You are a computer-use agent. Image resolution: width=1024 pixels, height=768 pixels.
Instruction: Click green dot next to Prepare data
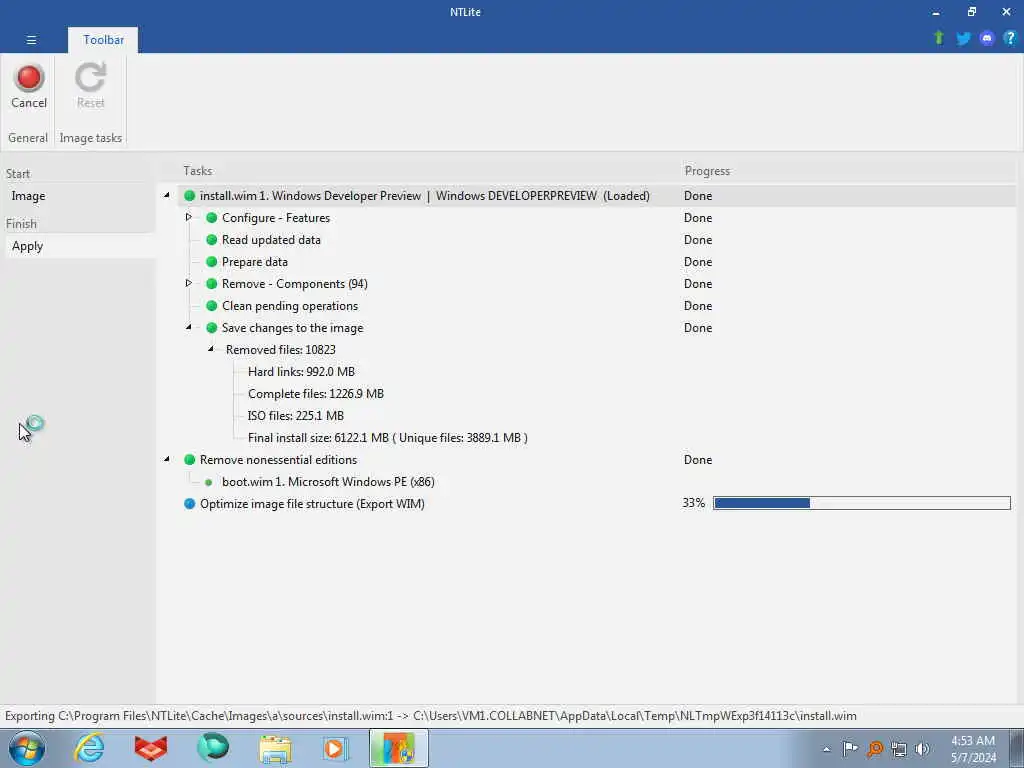click(x=212, y=262)
